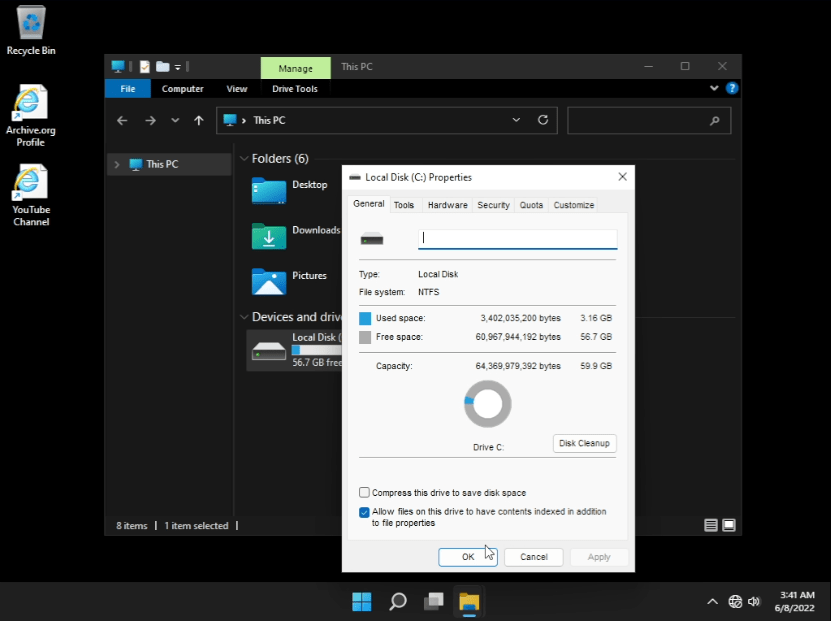Refresh the This PC view

(543, 120)
